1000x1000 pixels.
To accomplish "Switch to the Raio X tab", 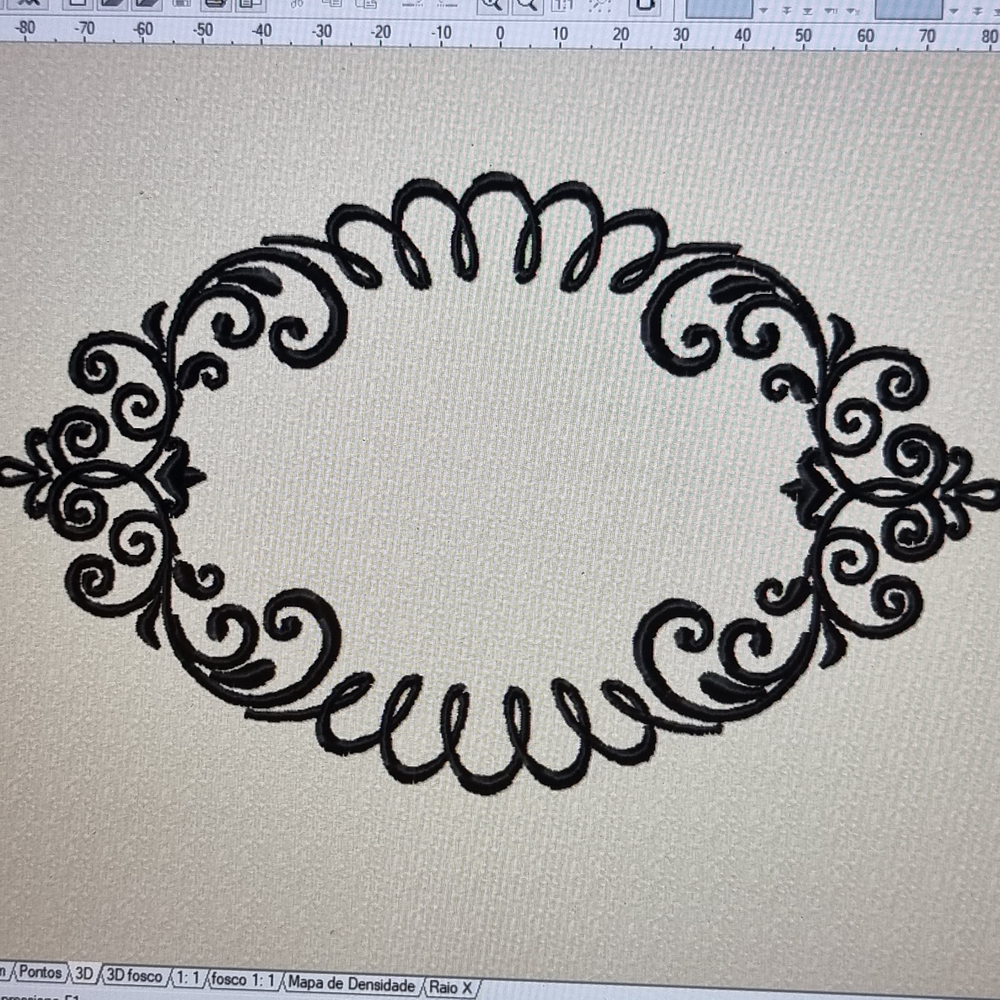I will [451, 988].
